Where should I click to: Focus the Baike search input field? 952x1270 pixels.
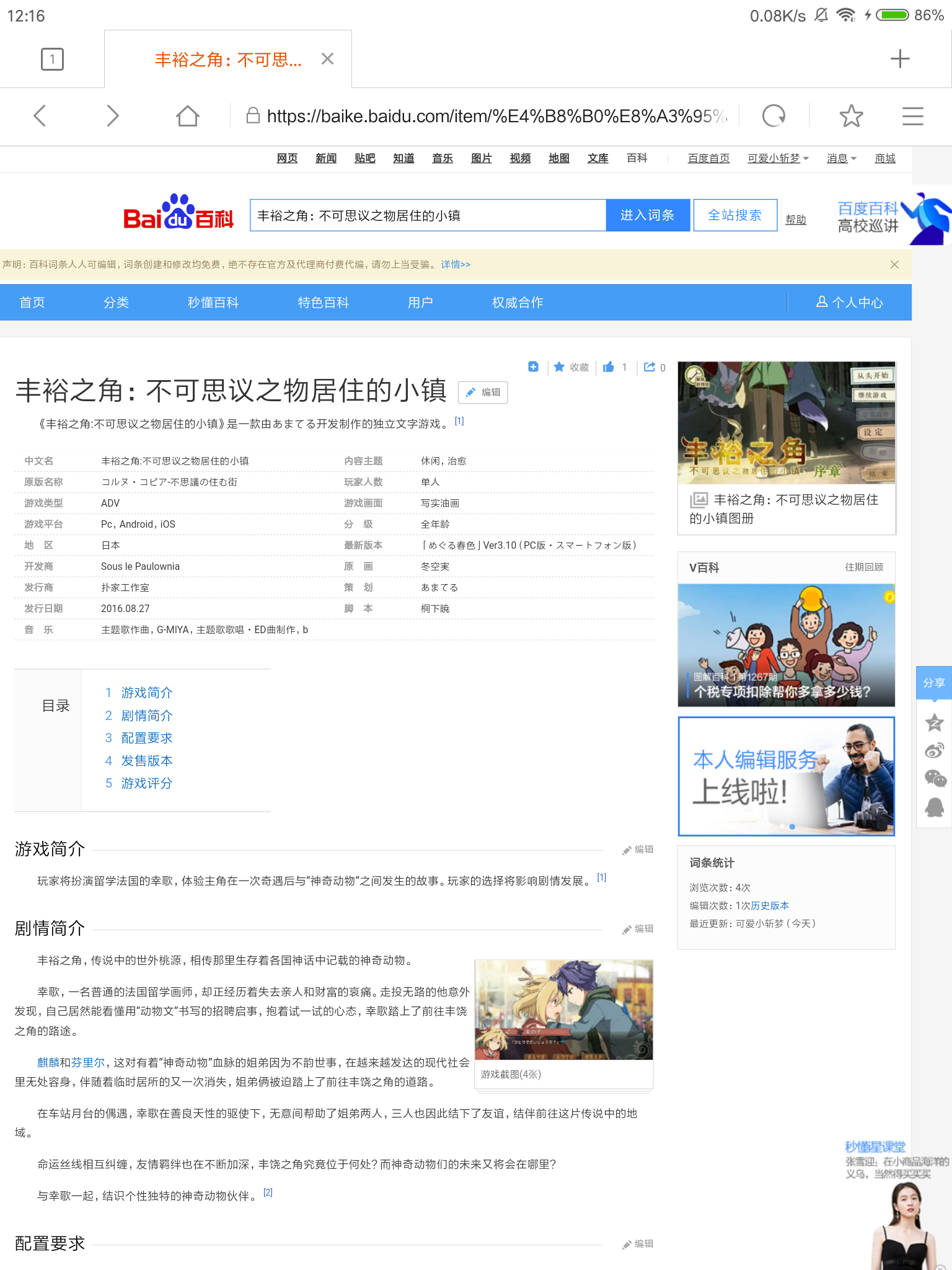click(428, 215)
